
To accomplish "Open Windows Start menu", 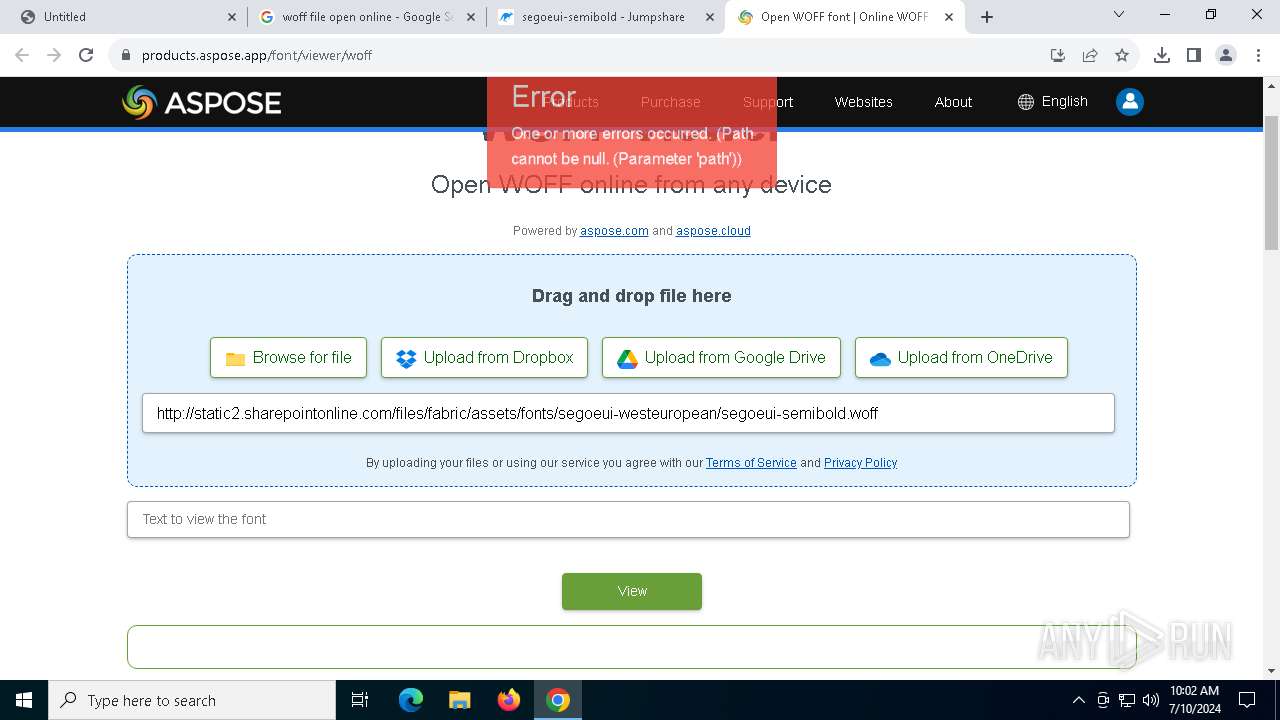I will click(x=24, y=700).
